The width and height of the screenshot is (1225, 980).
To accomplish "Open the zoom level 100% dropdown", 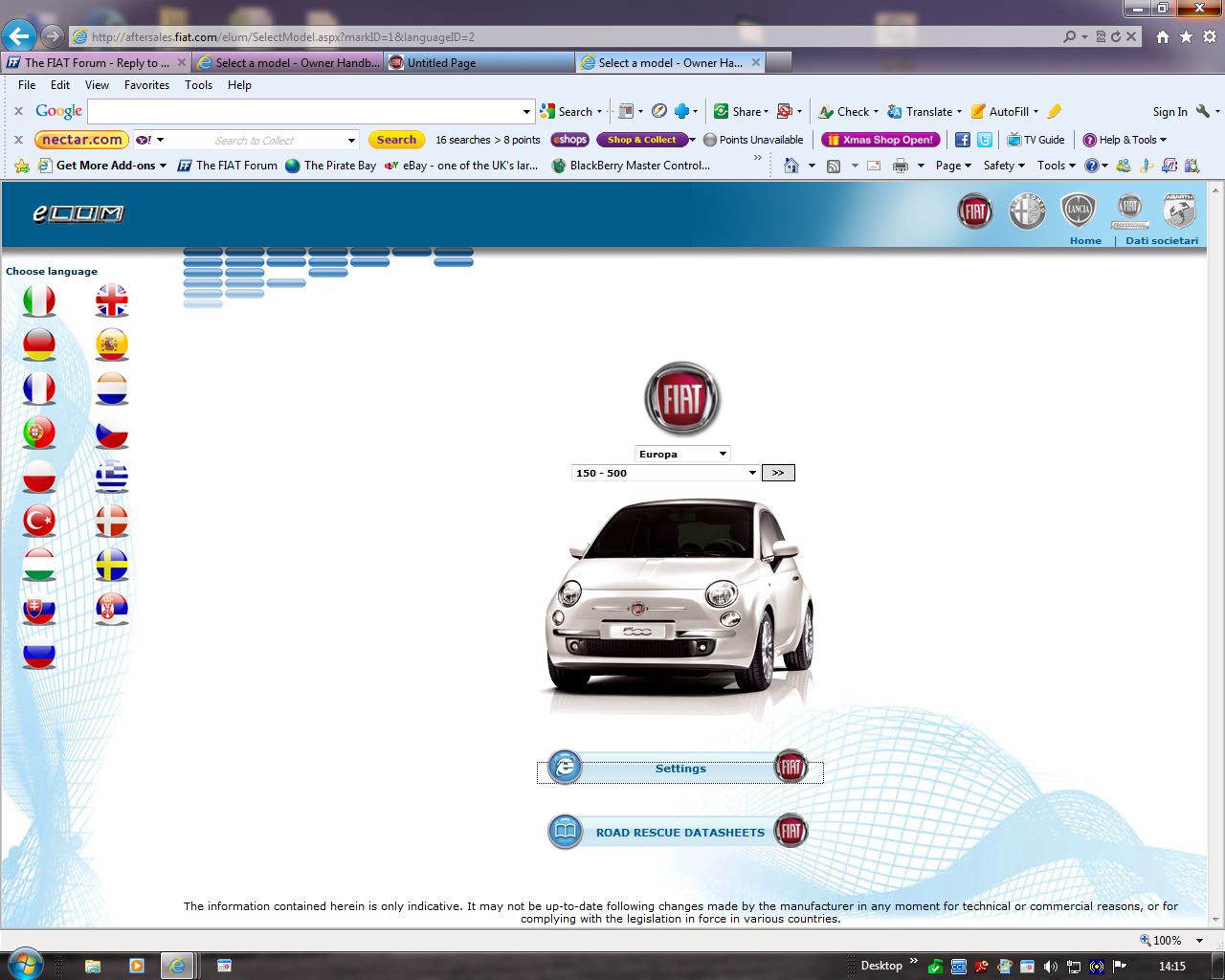I will [1200, 941].
